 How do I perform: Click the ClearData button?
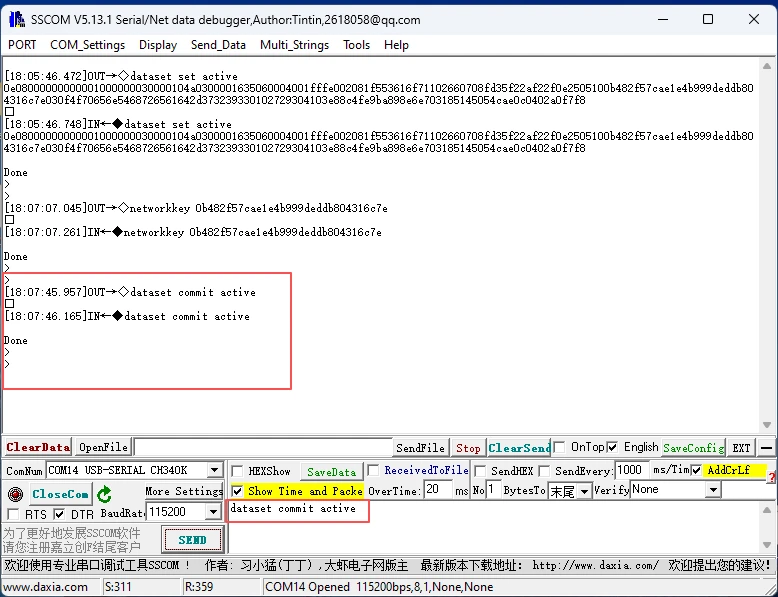coord(38,448)
